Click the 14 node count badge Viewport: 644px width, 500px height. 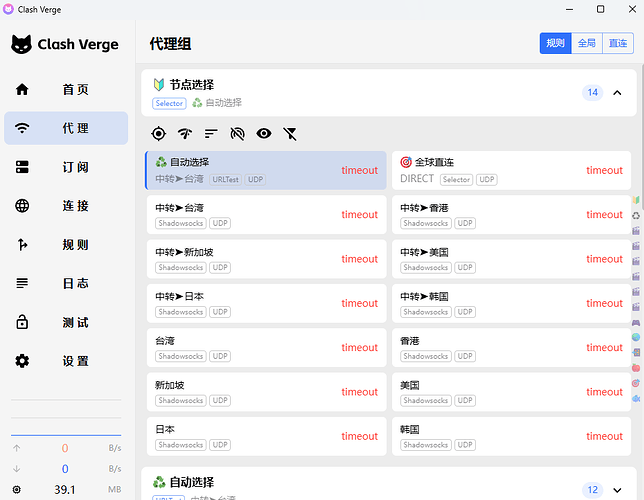592,92
